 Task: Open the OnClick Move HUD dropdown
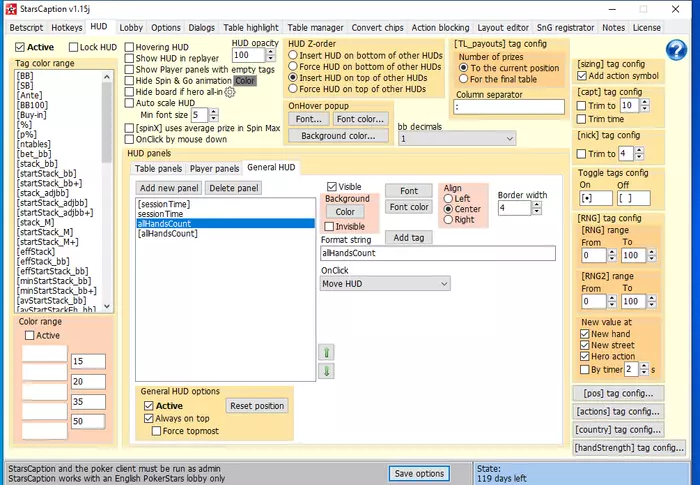coord(385,284)
